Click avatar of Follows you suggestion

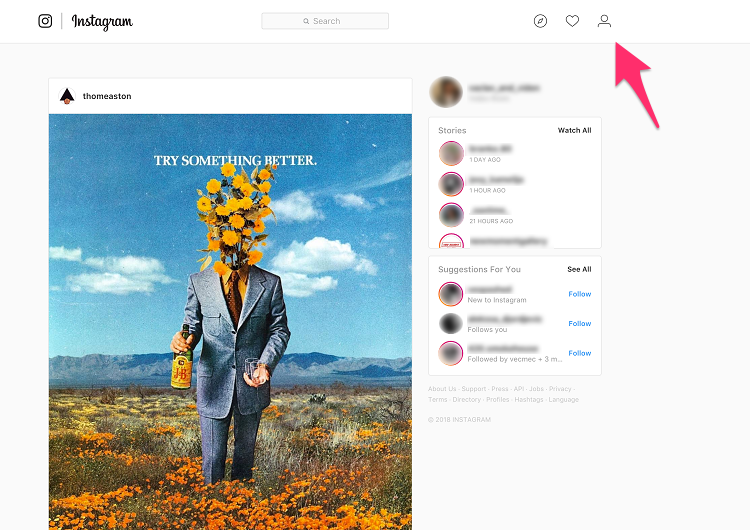(451, 324)
